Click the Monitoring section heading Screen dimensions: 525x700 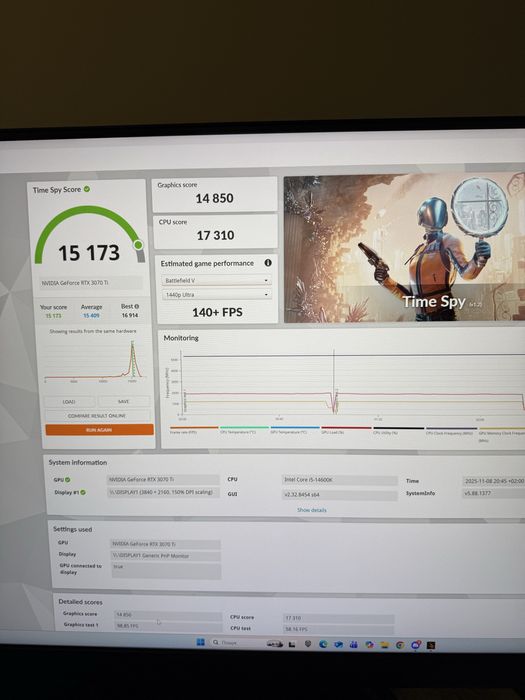[x=181, y=338]
